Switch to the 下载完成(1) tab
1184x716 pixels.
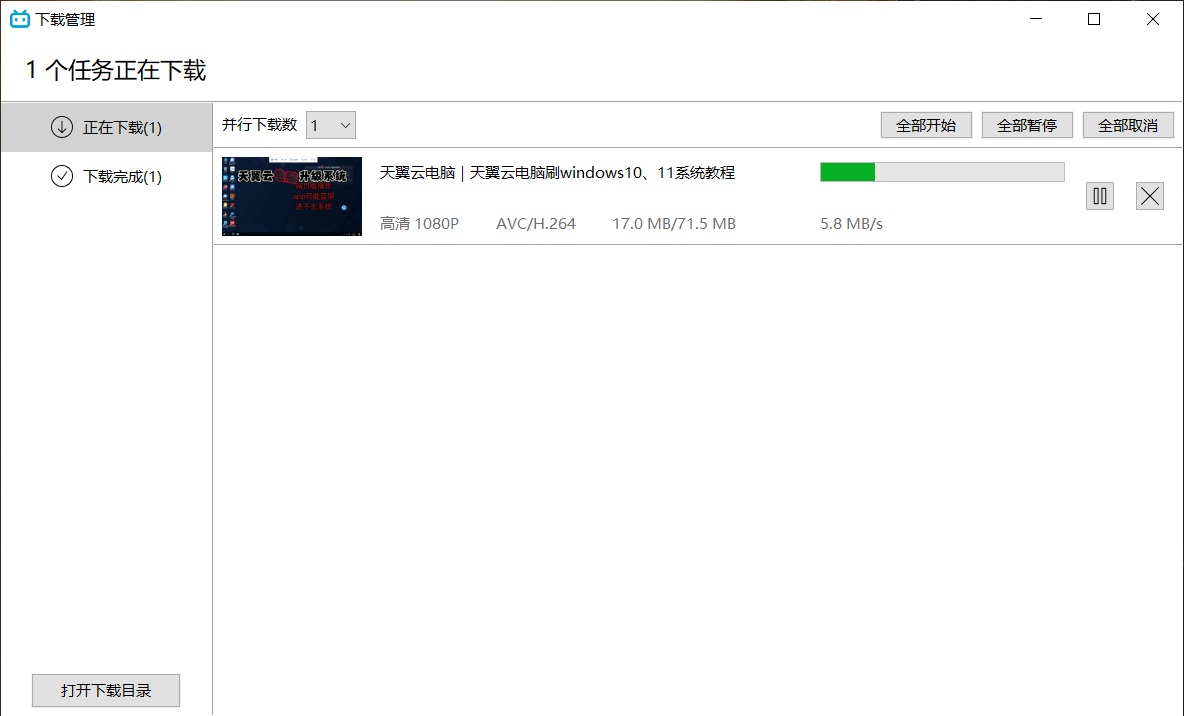click(x=106, y=177)
